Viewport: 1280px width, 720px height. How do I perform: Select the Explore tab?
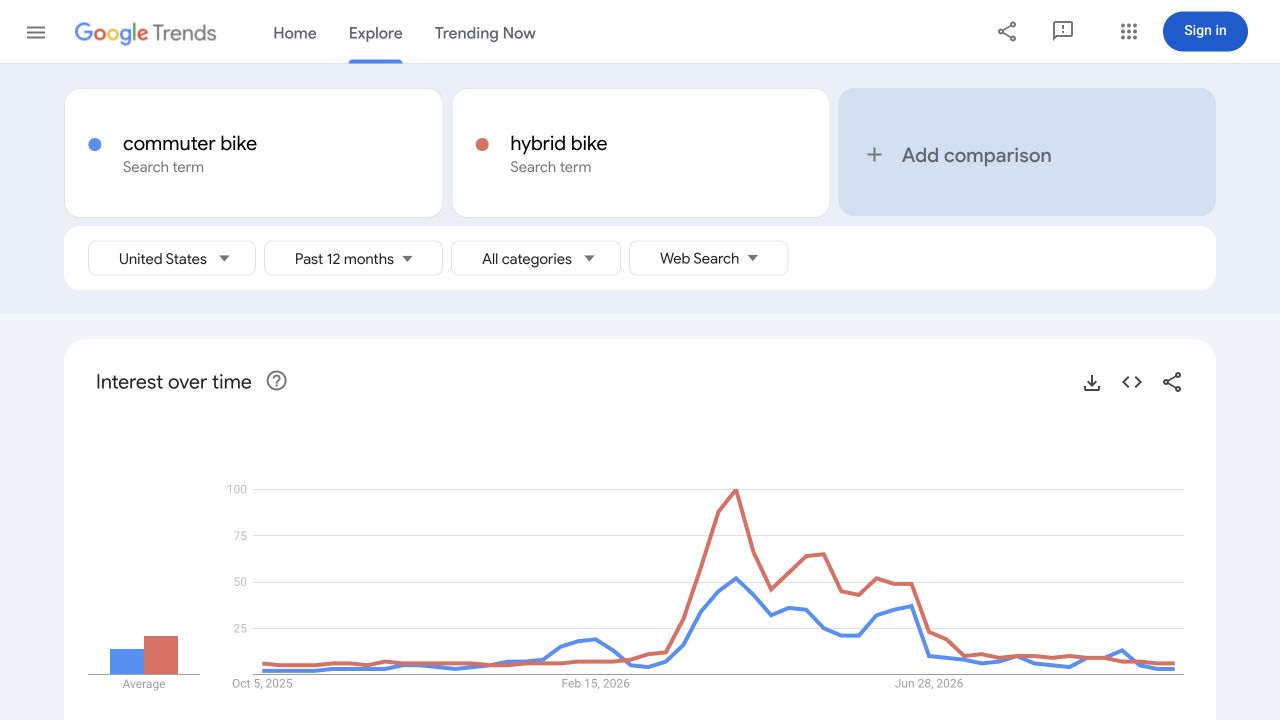click(x=376, y=33)
